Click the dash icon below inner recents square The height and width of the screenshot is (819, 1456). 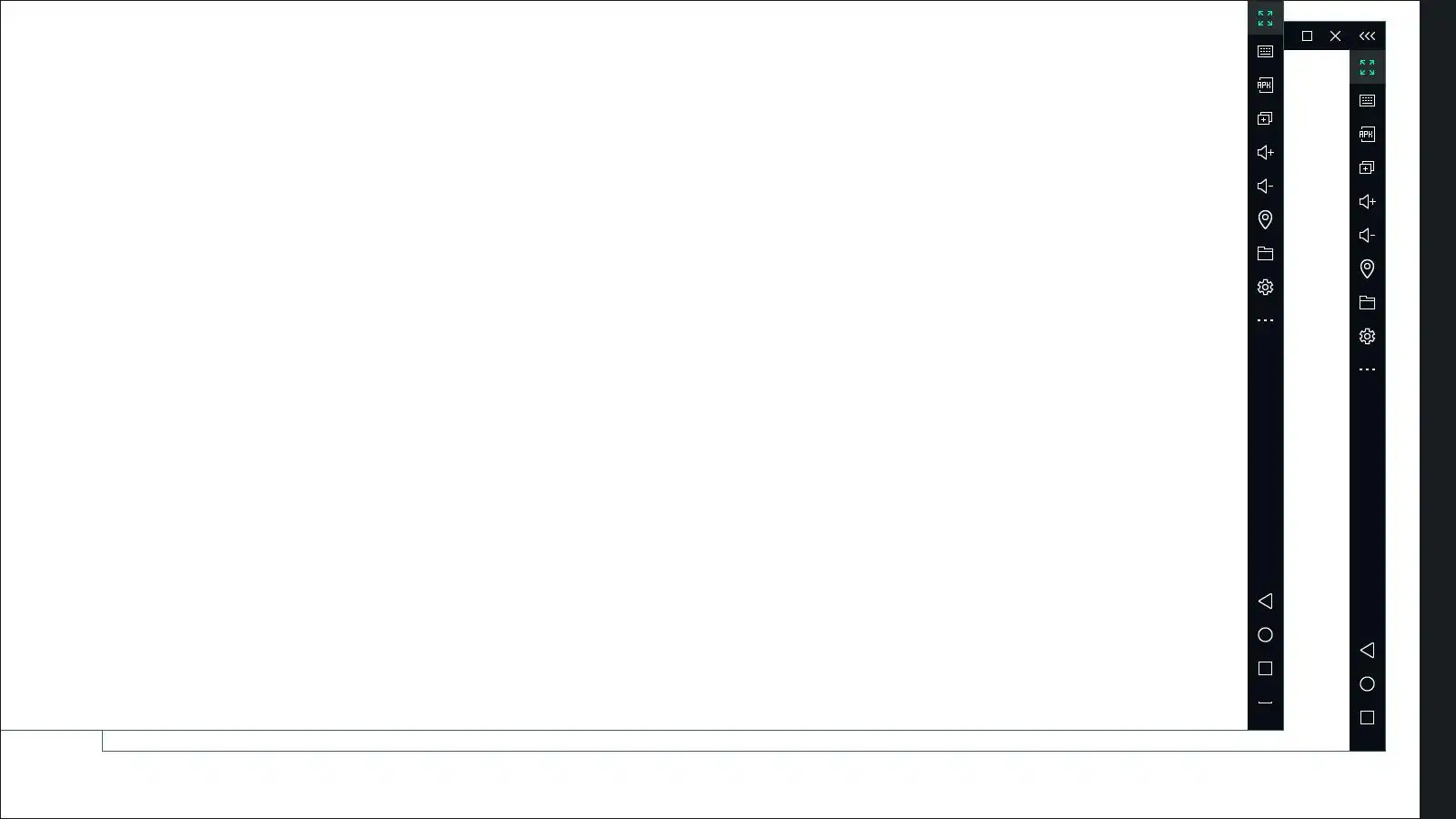1265,703
